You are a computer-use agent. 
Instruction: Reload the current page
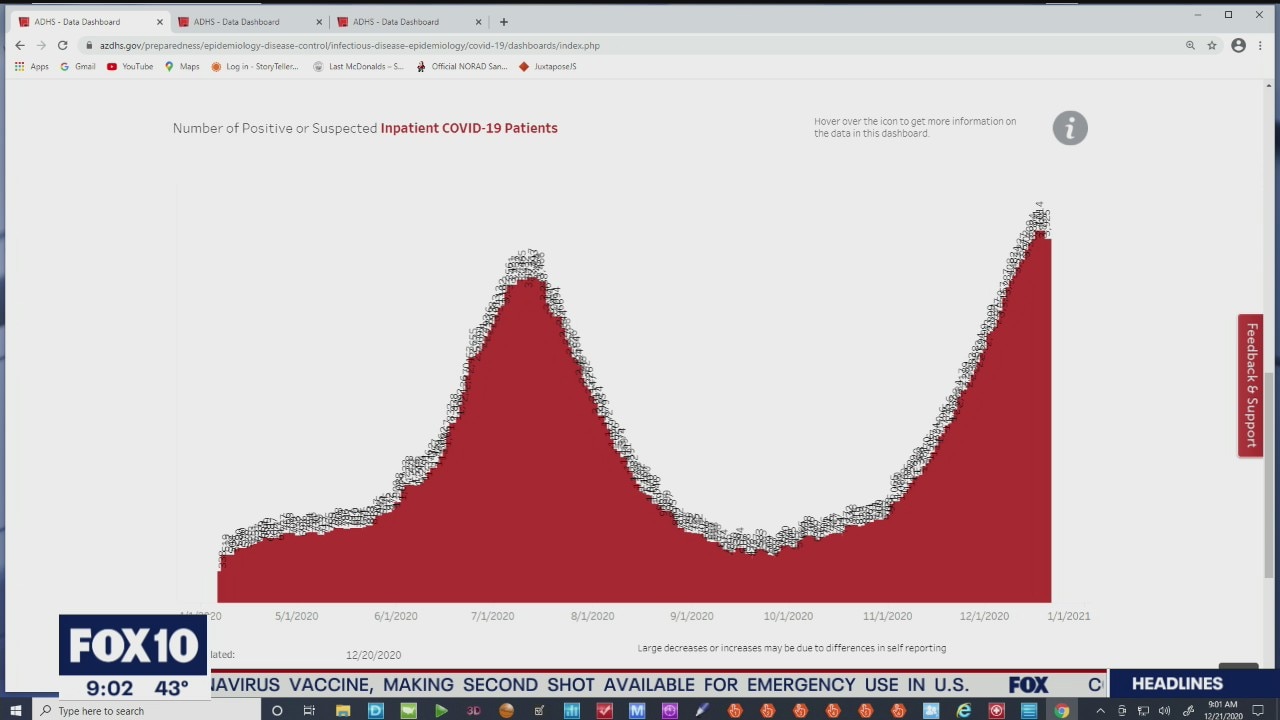(x=62, y=45)
